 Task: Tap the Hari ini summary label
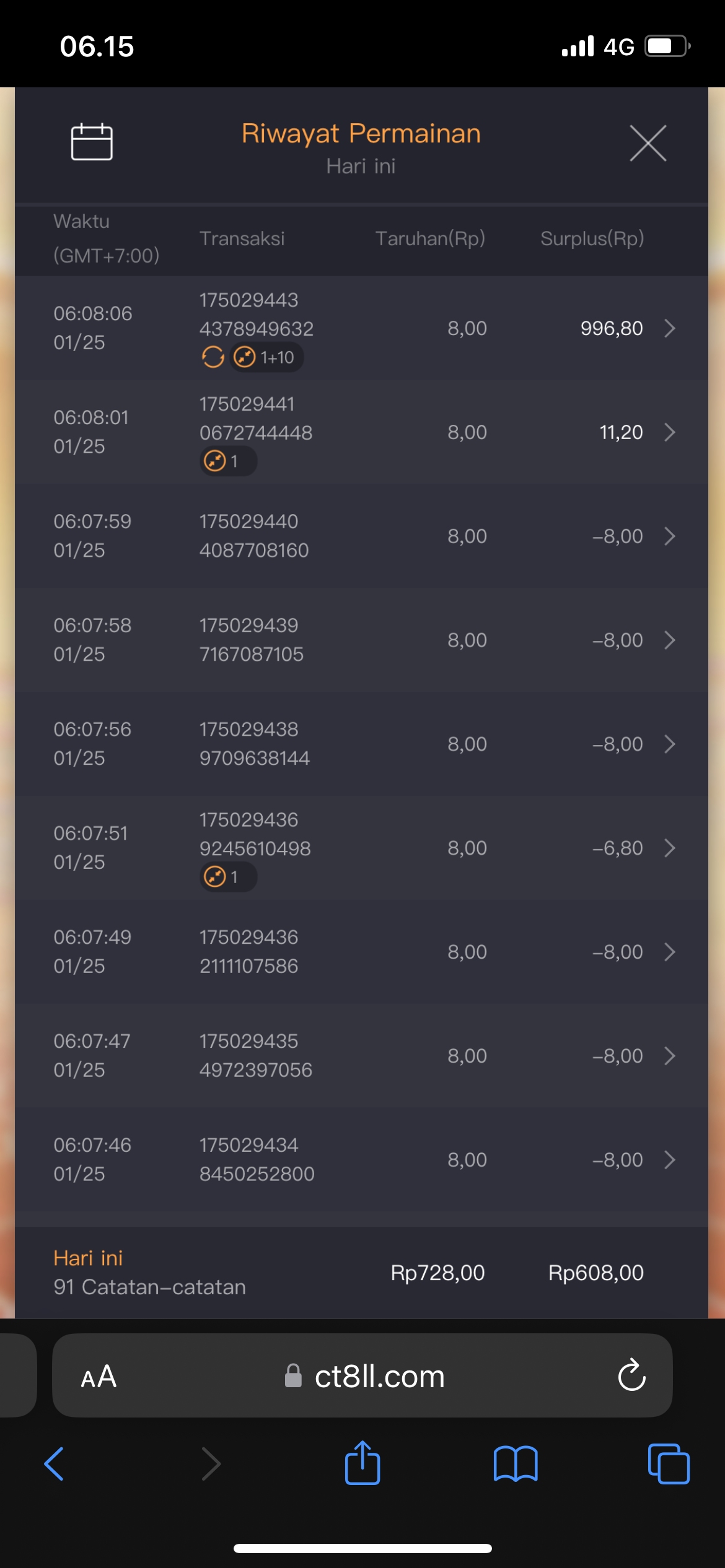(88, 1258)
